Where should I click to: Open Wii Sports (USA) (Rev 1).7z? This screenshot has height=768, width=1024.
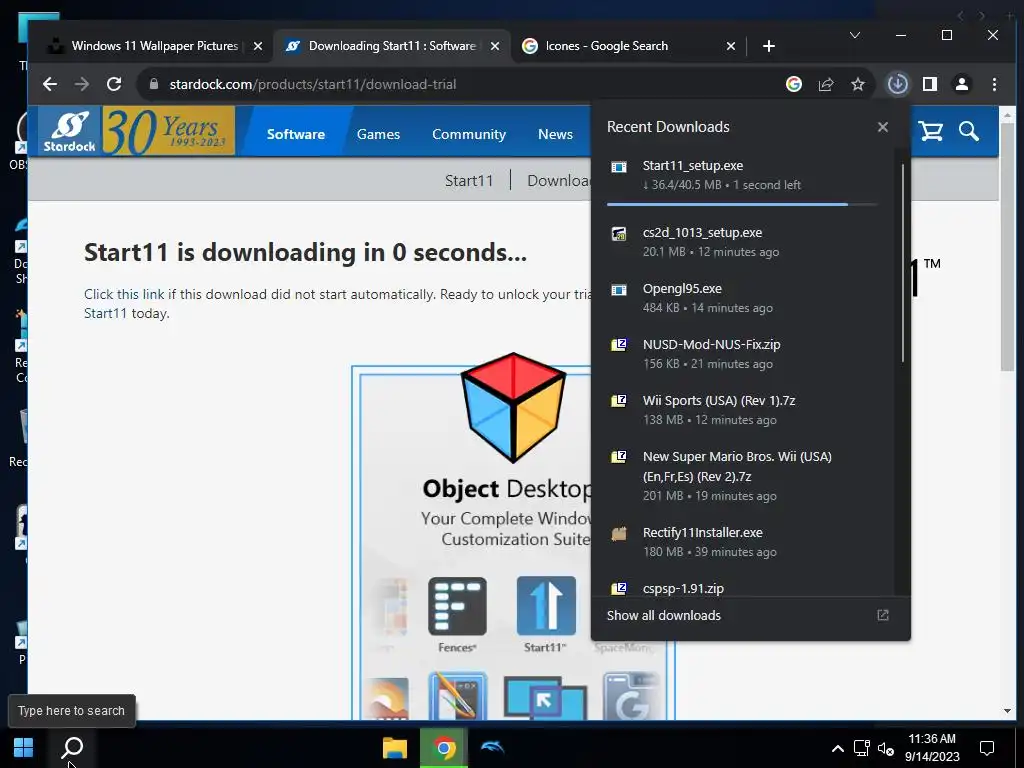pyautogui.click(x=744, y=410)
